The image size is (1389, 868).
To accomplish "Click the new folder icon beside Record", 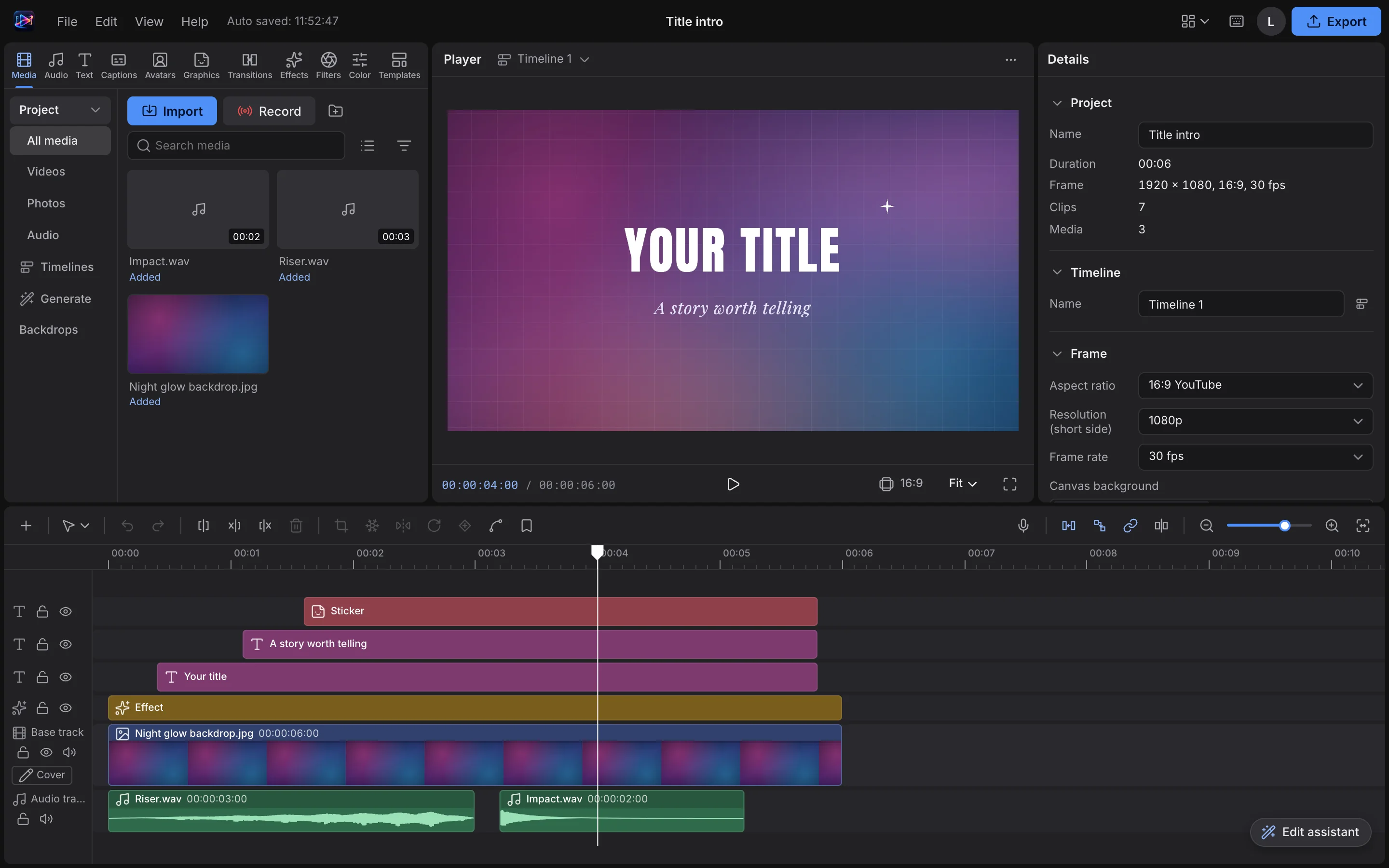I will point(336,111).
